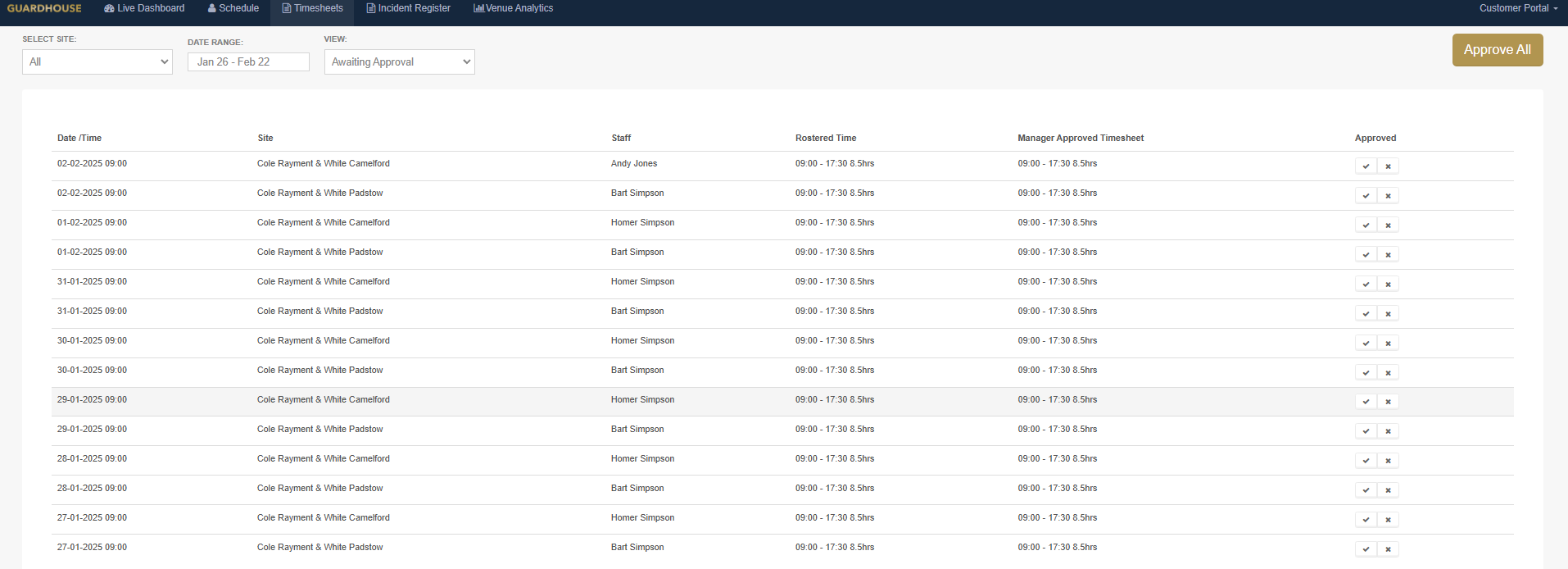
Task: Reject Homer Simpson 01-02-2025 Camelford cross
Action: click(x=1388, y=225)
